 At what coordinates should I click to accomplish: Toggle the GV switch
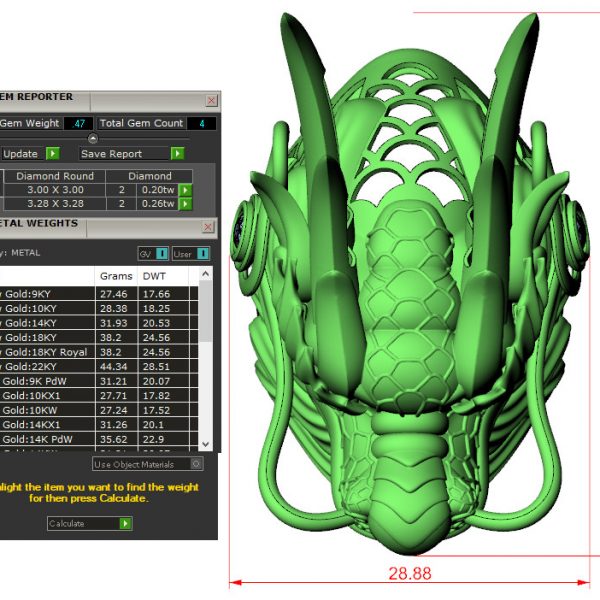(x=152, y=254)
